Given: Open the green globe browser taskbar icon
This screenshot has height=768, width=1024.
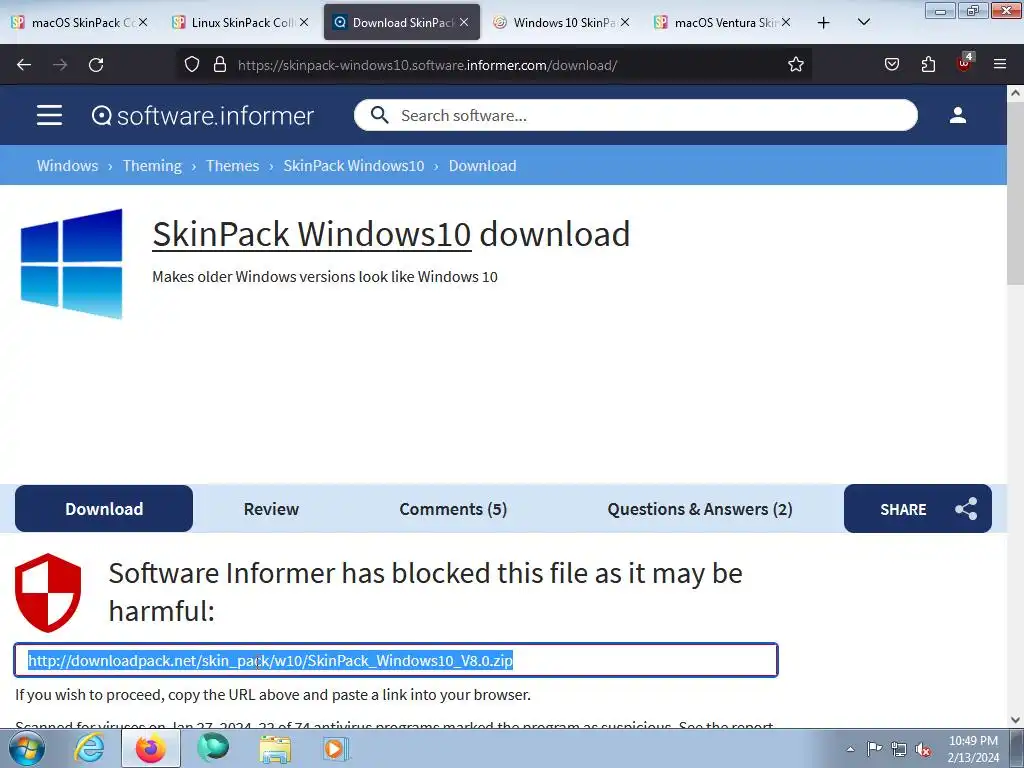Looking at the screenshot, I should [x=213, y=748].
